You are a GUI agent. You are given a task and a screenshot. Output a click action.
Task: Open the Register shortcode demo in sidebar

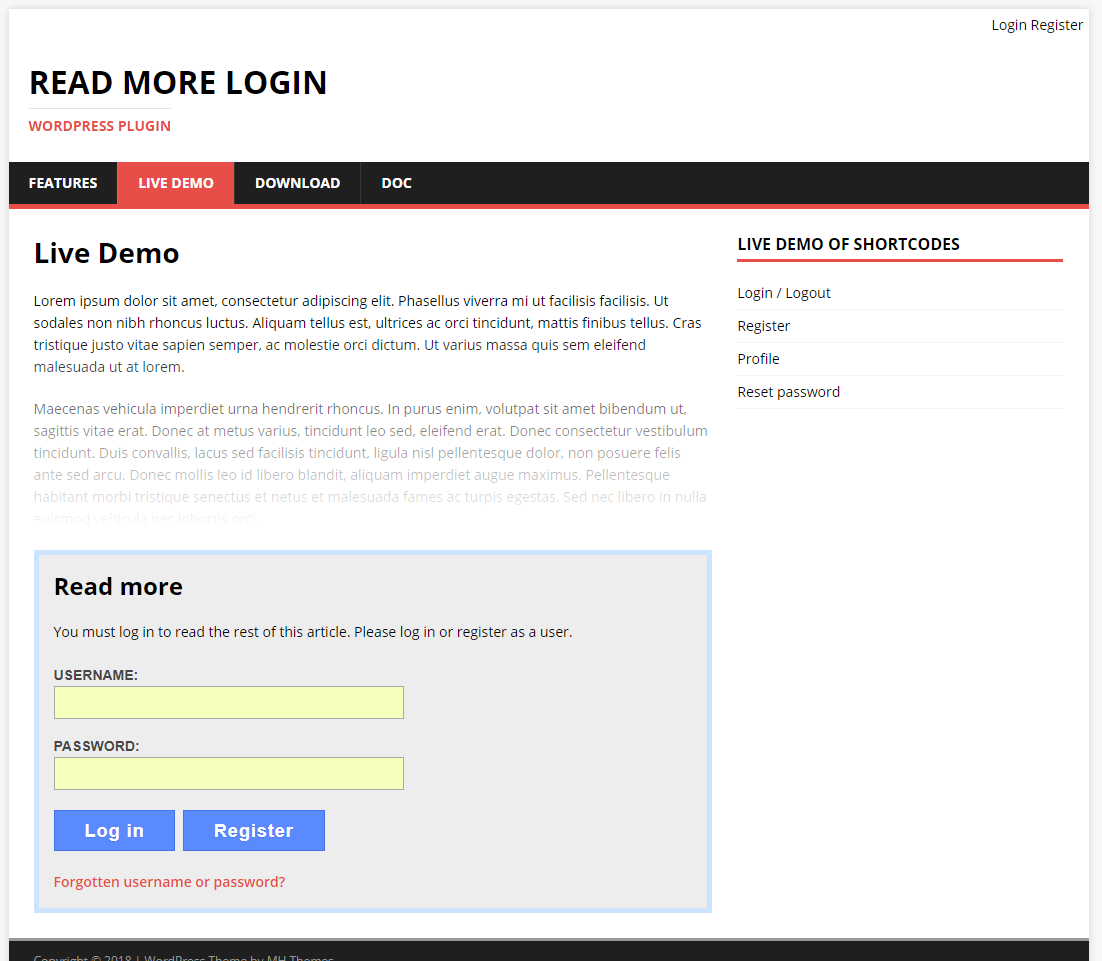coord(763,325)
